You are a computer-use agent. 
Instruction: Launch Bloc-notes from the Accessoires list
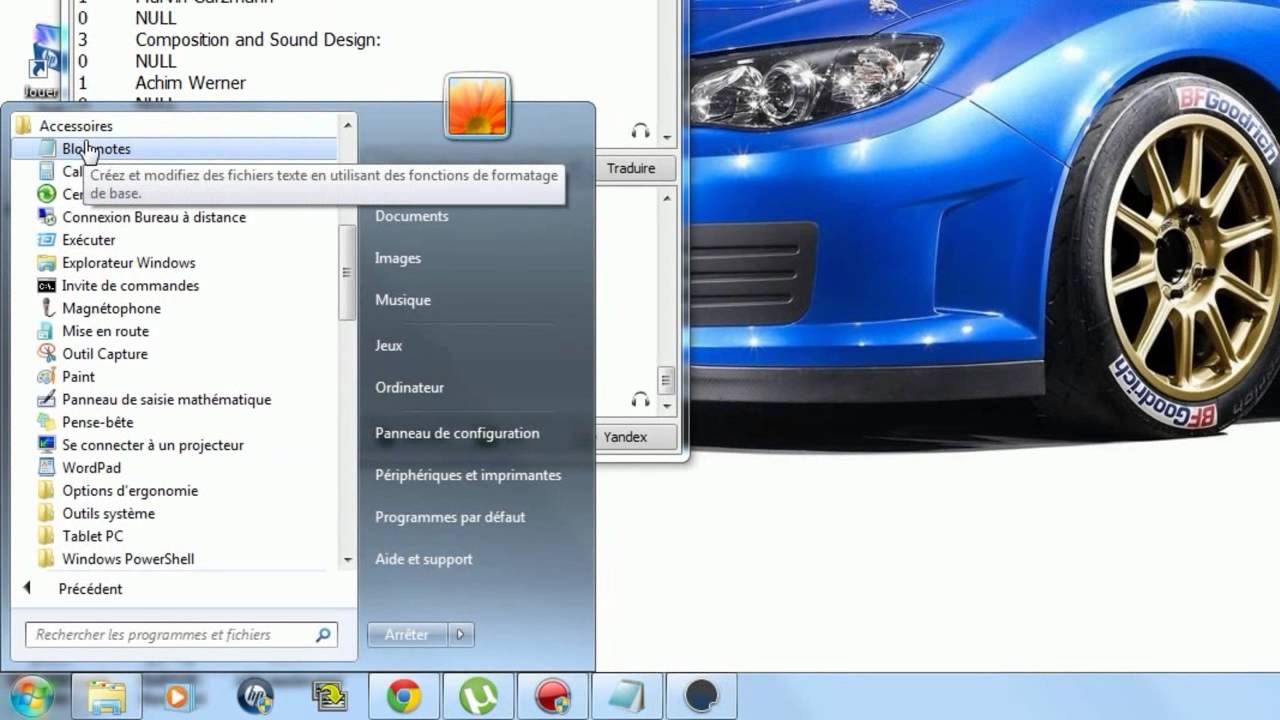[175, 149]
